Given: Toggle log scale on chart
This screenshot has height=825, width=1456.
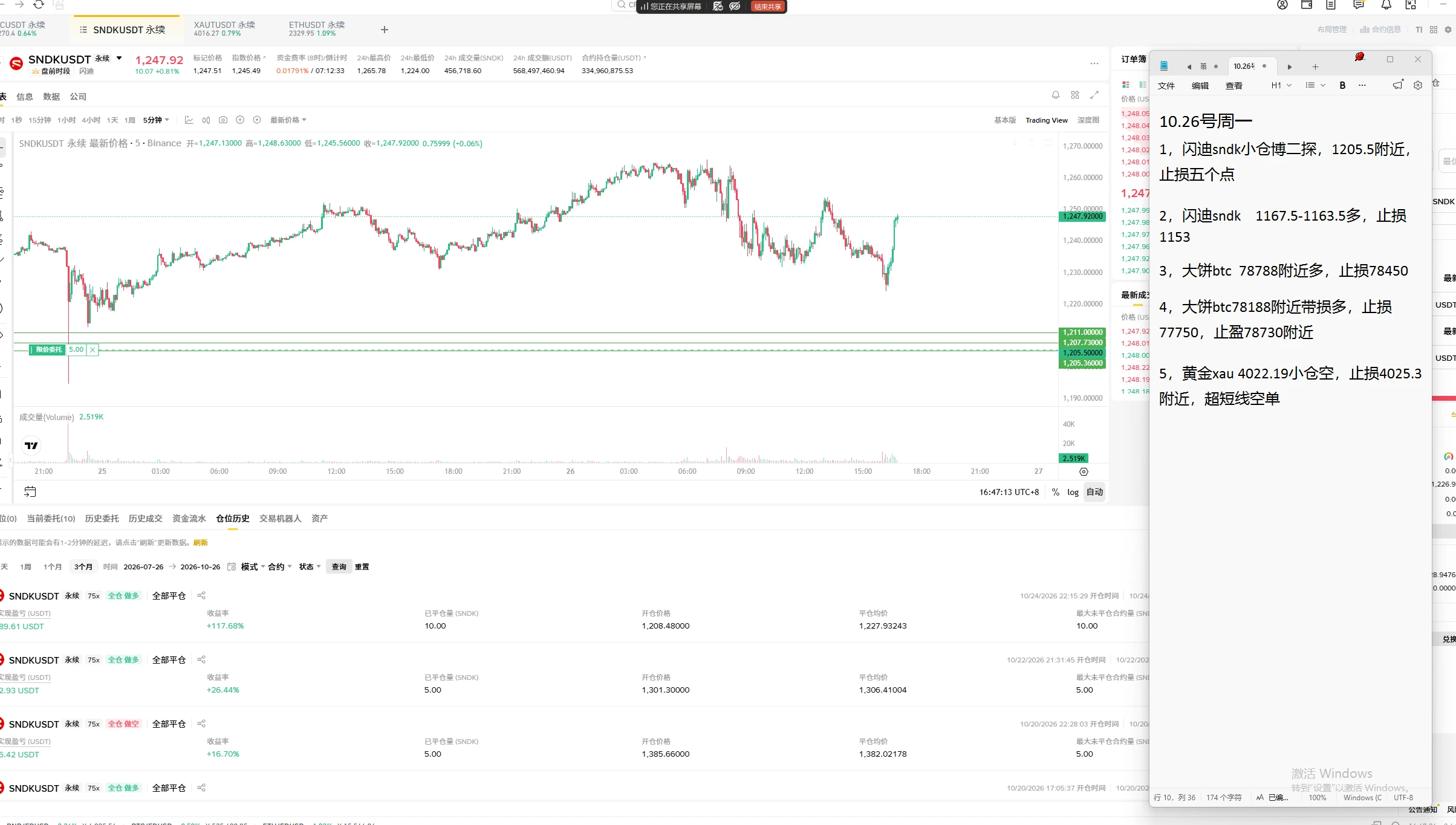Looking at the screenshot, I should pyautogui.click(x=1073, y=493).
